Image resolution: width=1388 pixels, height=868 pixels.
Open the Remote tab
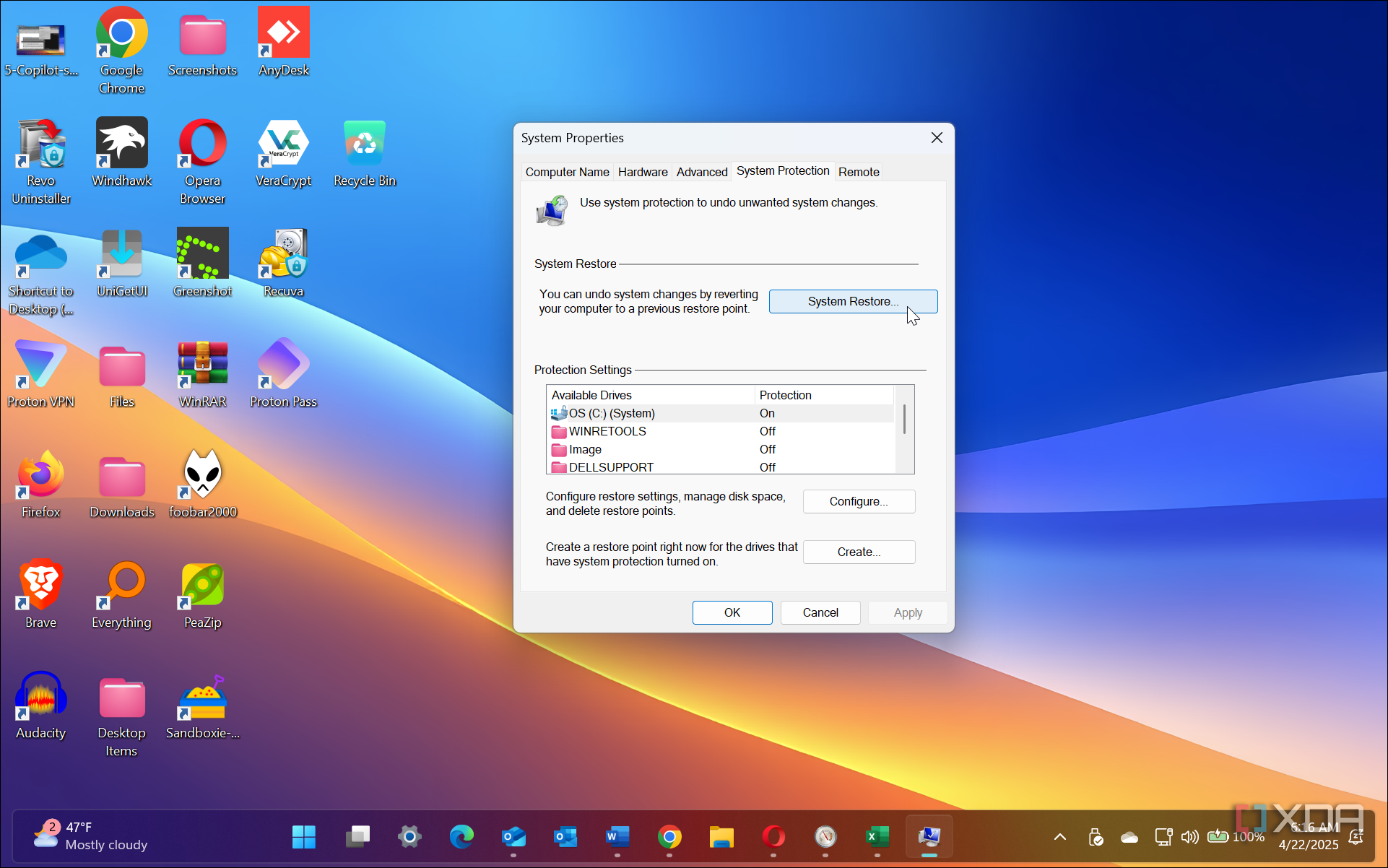pos(858,172)
